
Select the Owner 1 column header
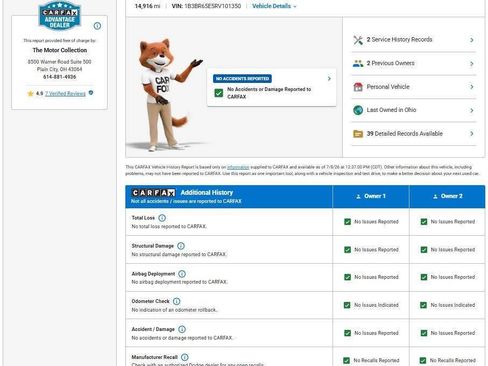coord(371,196)
